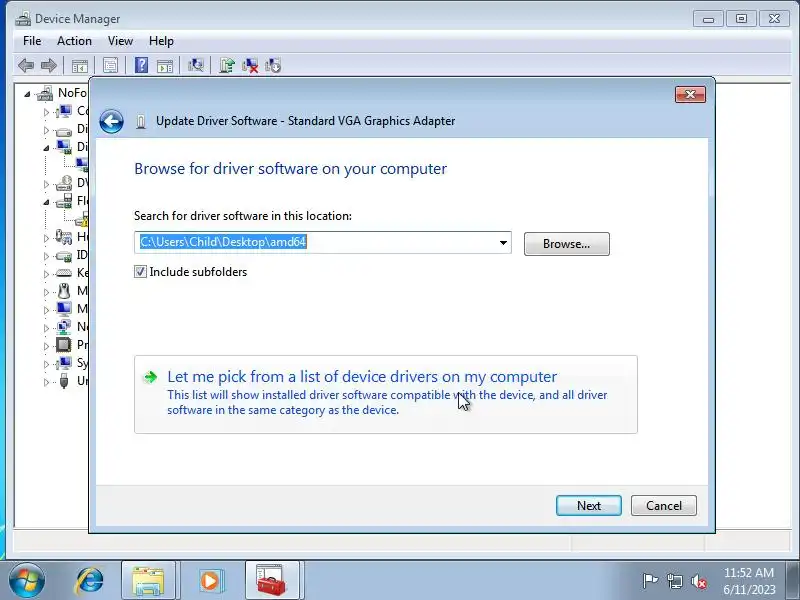Click the muted volume tray icon
Image resolution: width=800 pixels, height=600 pixels.
pyautogui.click(x=698, y=581)
